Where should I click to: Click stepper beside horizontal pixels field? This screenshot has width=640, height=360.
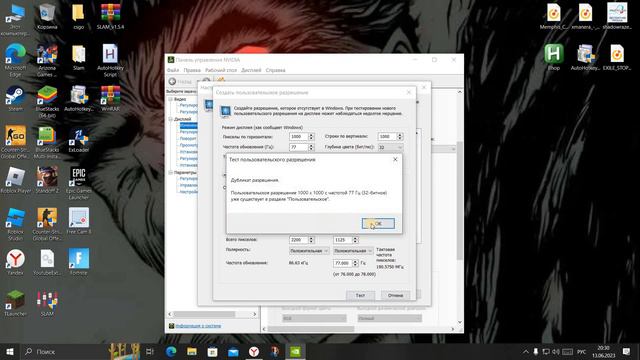(x=311, y=137)
